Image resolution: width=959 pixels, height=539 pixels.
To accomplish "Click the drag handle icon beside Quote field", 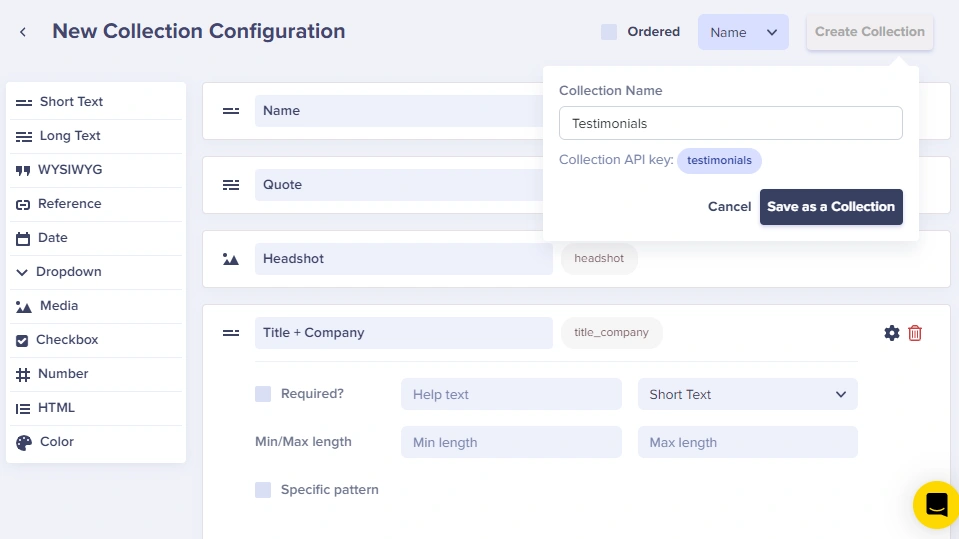I will click(231, 185).
